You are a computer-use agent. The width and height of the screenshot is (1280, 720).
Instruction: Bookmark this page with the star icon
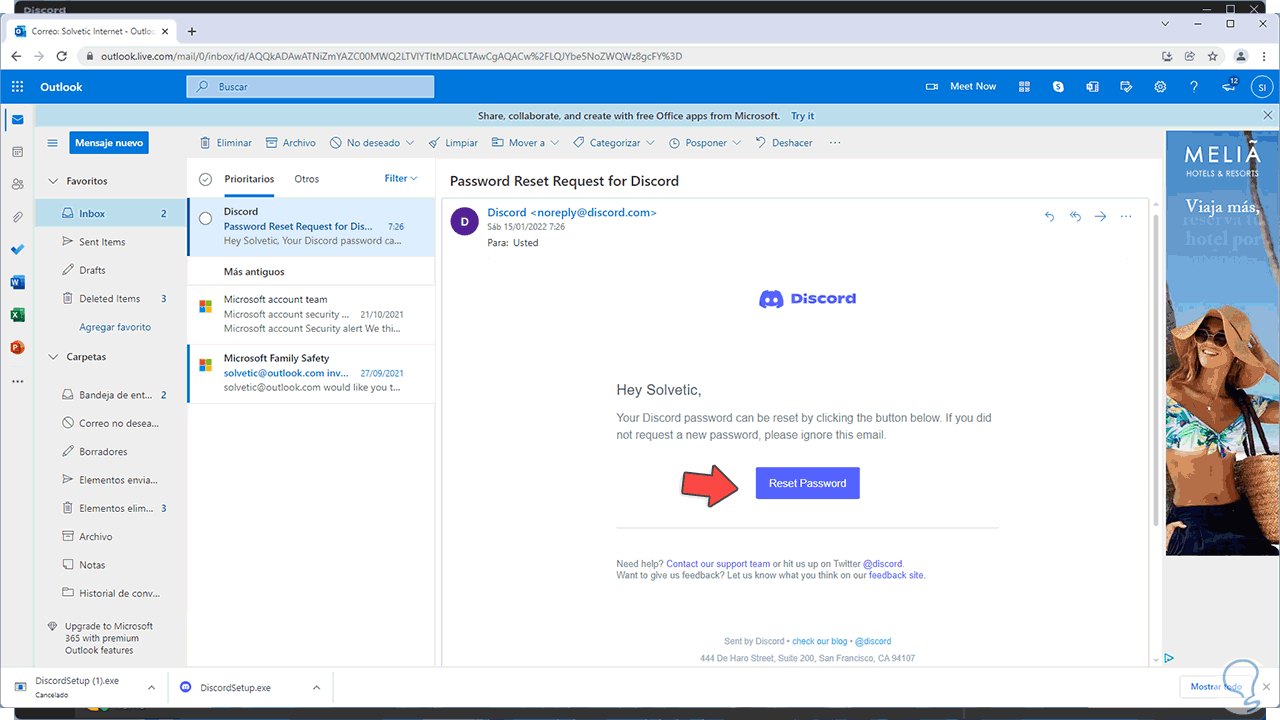click(1213, 56)
